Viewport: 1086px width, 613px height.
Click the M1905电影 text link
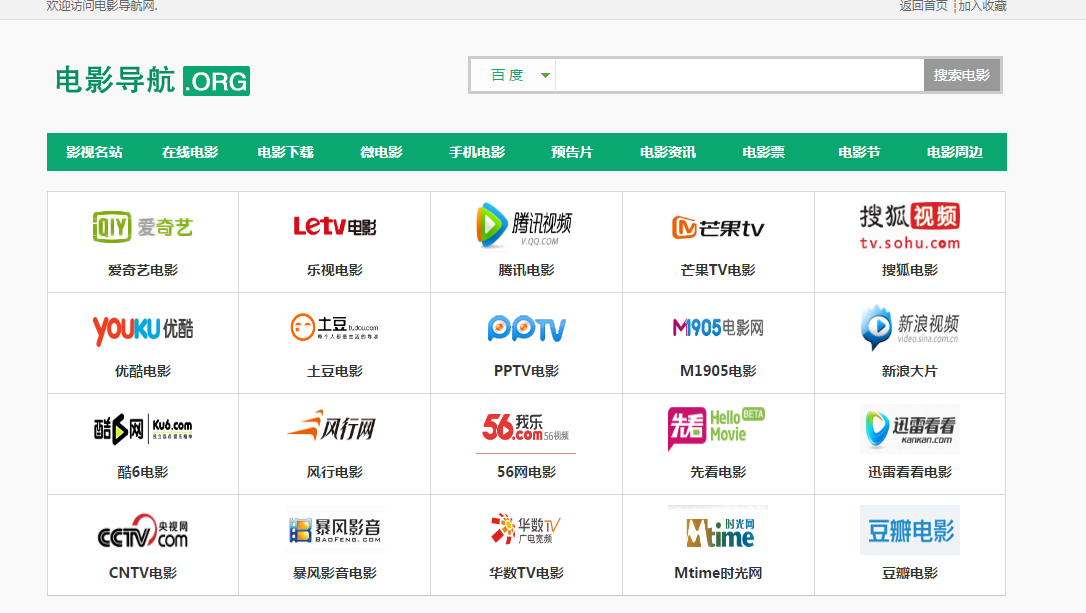(x=718, y=371)
